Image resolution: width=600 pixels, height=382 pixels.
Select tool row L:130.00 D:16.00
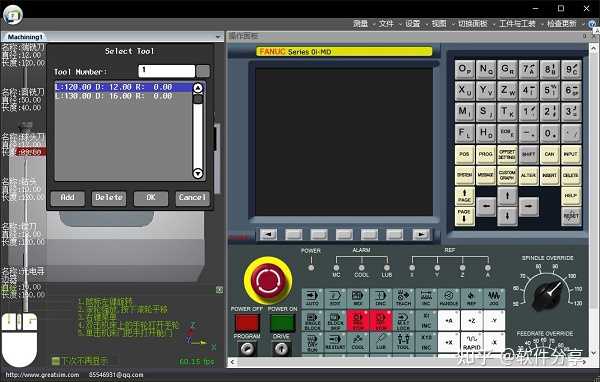(123, 96)
